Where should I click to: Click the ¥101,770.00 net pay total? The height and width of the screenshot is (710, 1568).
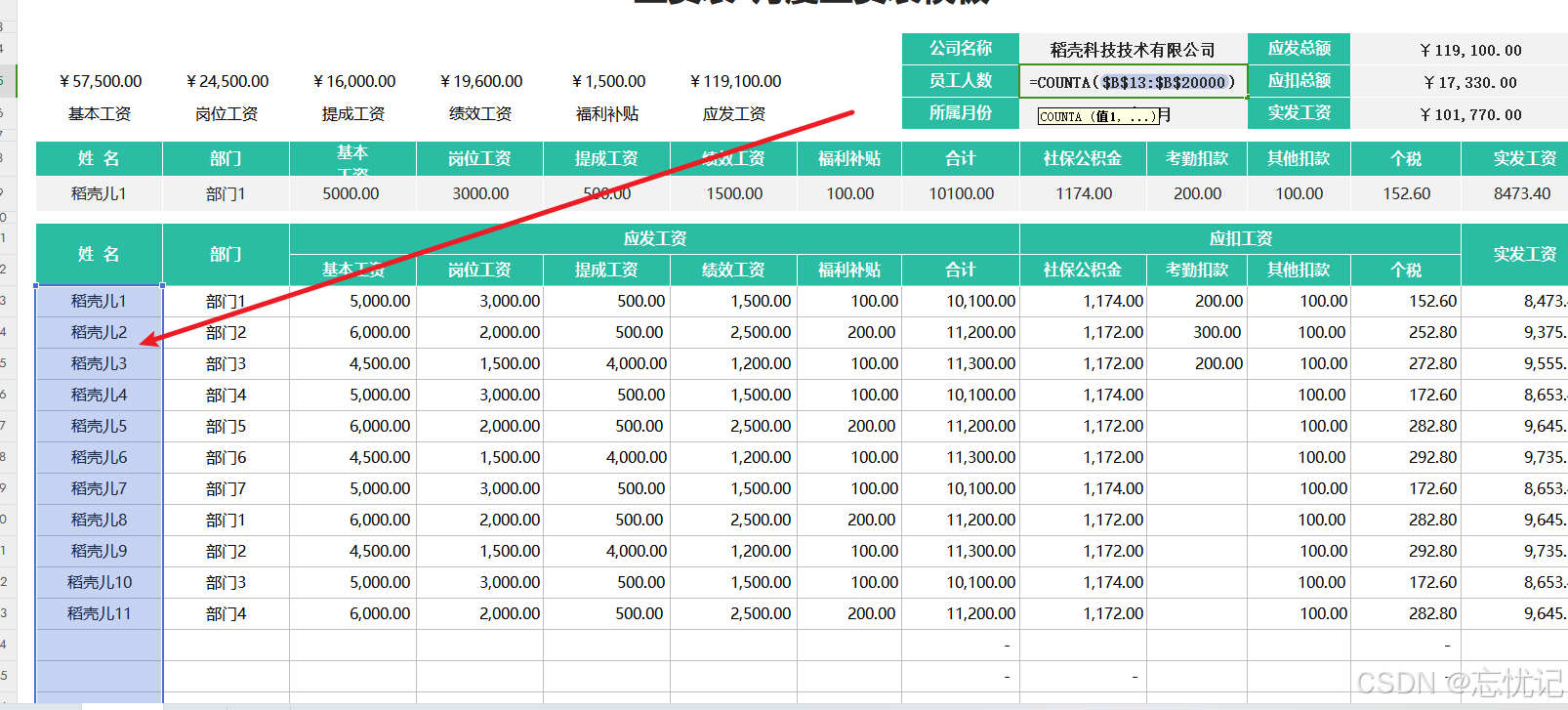(1470, 114)
